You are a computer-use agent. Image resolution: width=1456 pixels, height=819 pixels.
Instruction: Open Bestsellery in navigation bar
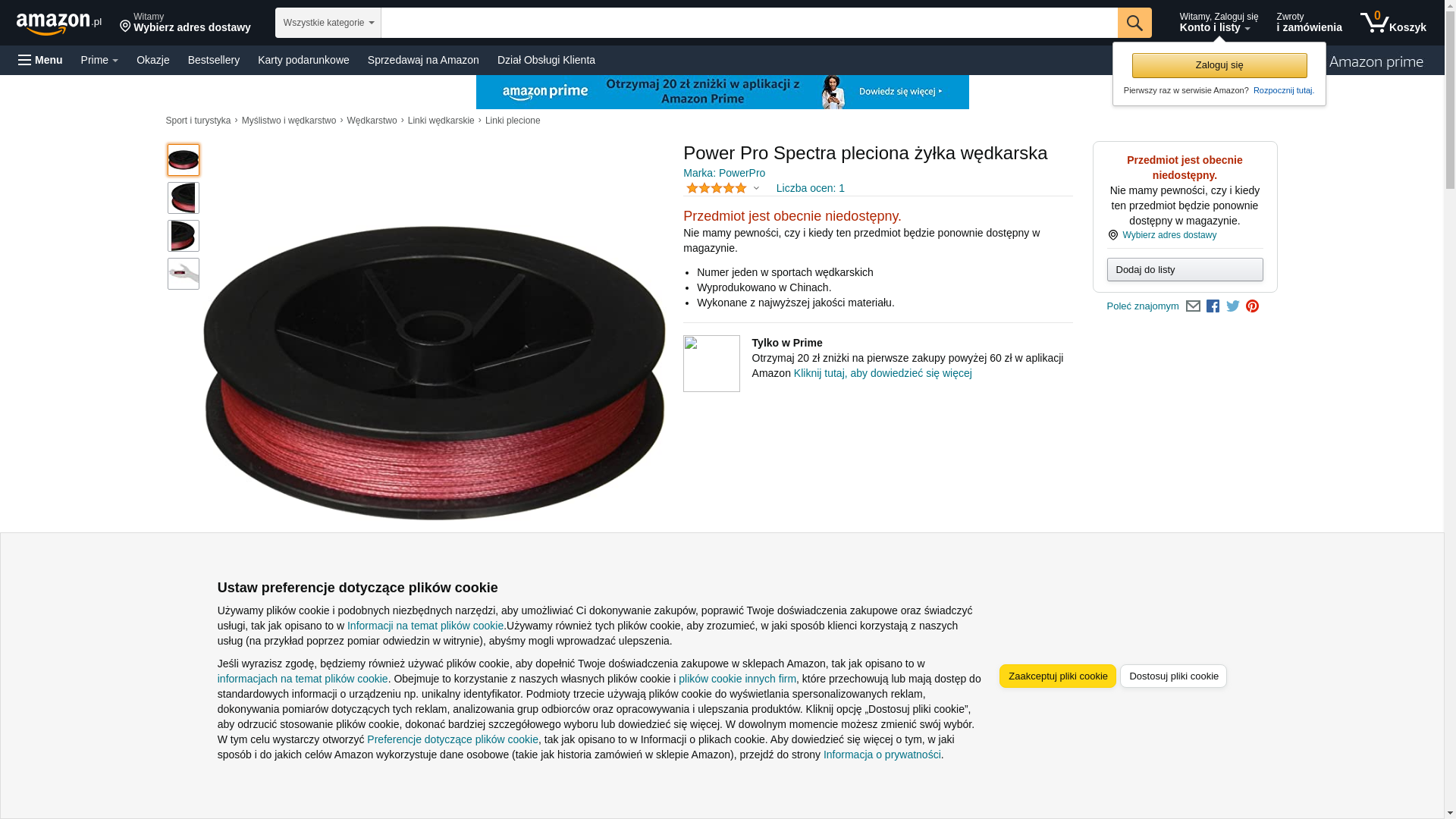tap(214, 60)
